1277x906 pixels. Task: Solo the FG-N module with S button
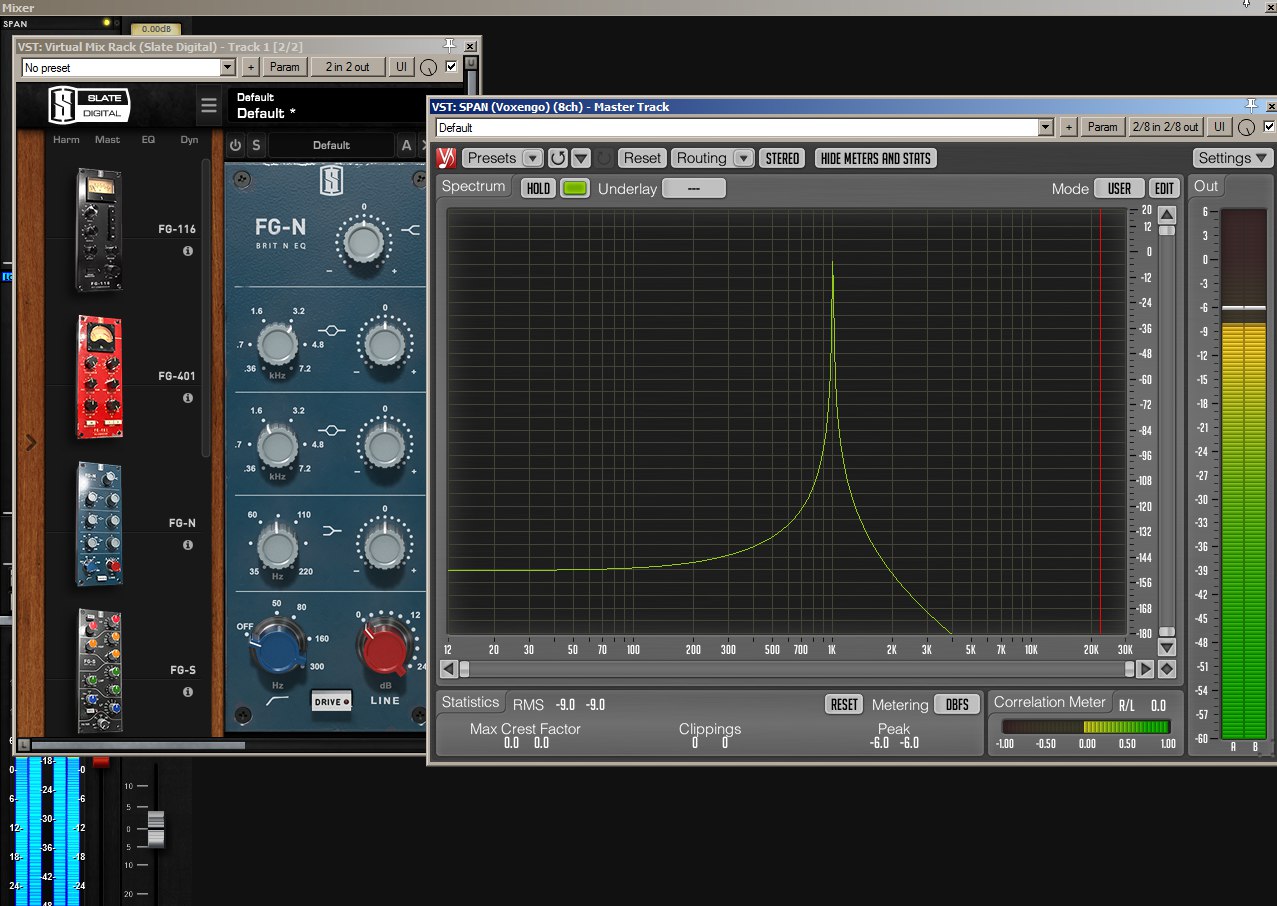[256, 145]
